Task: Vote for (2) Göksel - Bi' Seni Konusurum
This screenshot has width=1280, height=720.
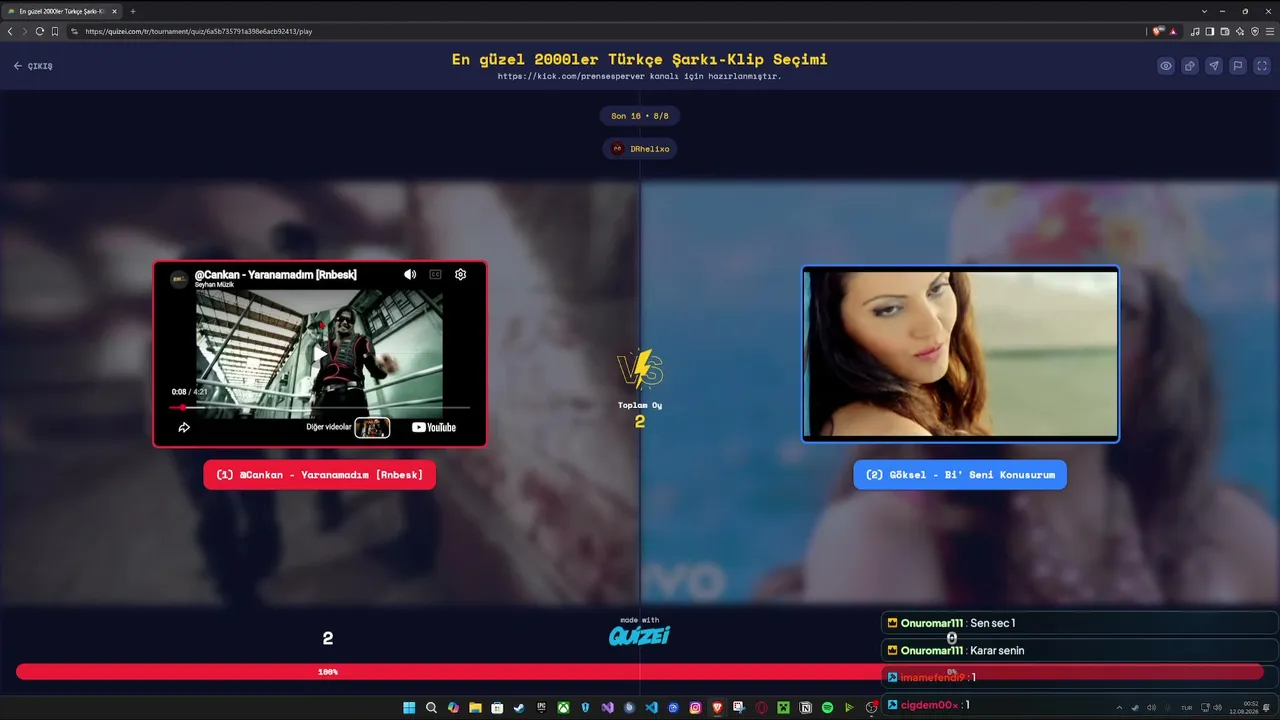Action: [x=960, y=475]
